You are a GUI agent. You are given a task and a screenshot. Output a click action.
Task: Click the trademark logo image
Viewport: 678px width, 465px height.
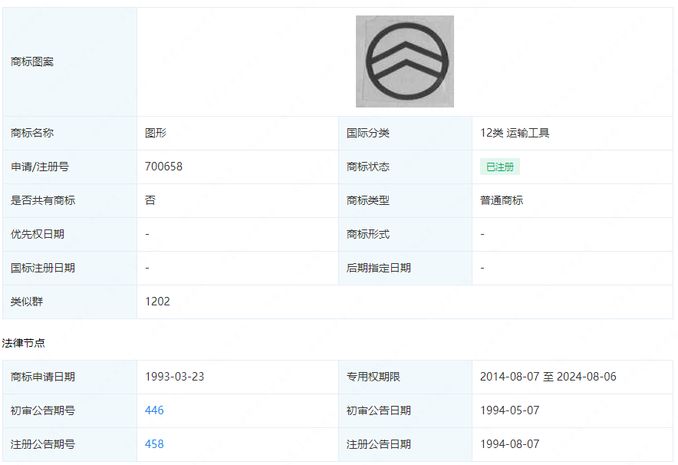pyautogui.click(x=404, y=61)
